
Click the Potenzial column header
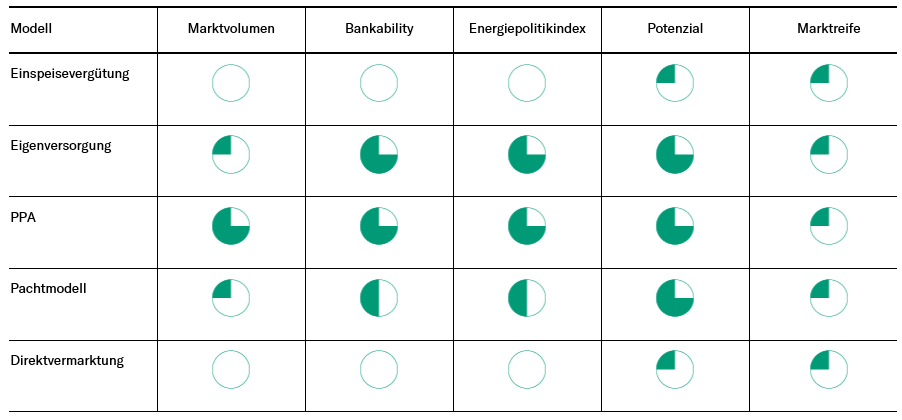[x=675, y=29]
